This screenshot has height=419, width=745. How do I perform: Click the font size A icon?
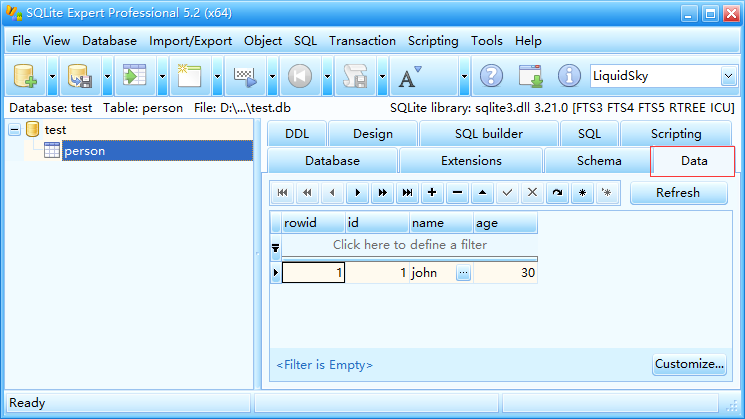(410, 76)
